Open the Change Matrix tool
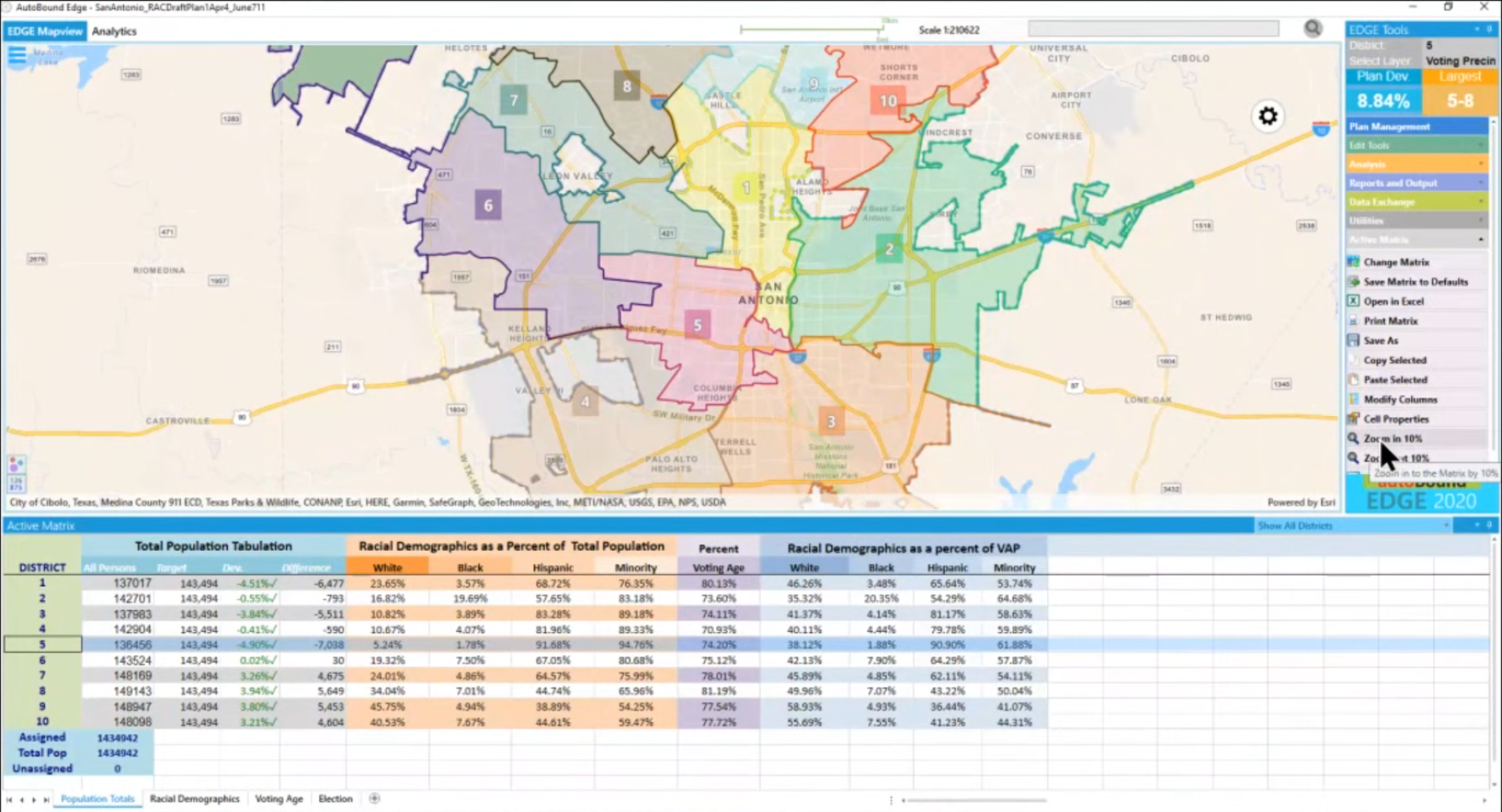 (x=1395, y=262)
